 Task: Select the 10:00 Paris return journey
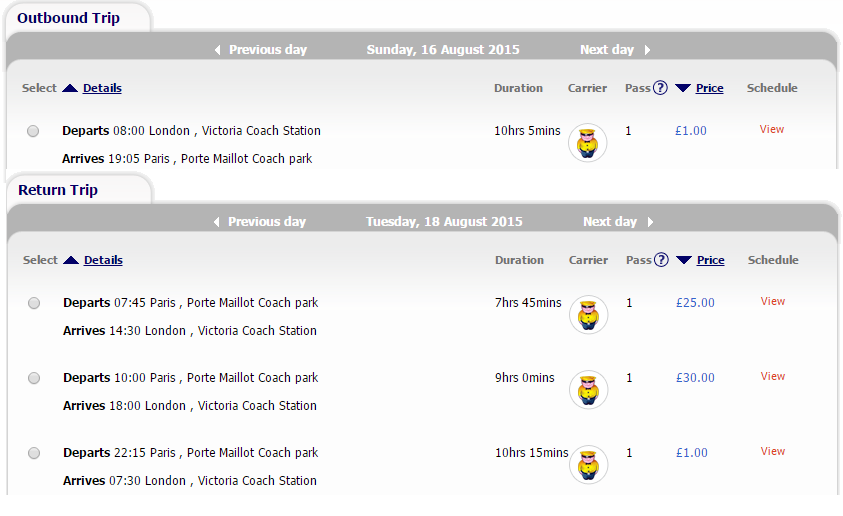click(34, 378)
